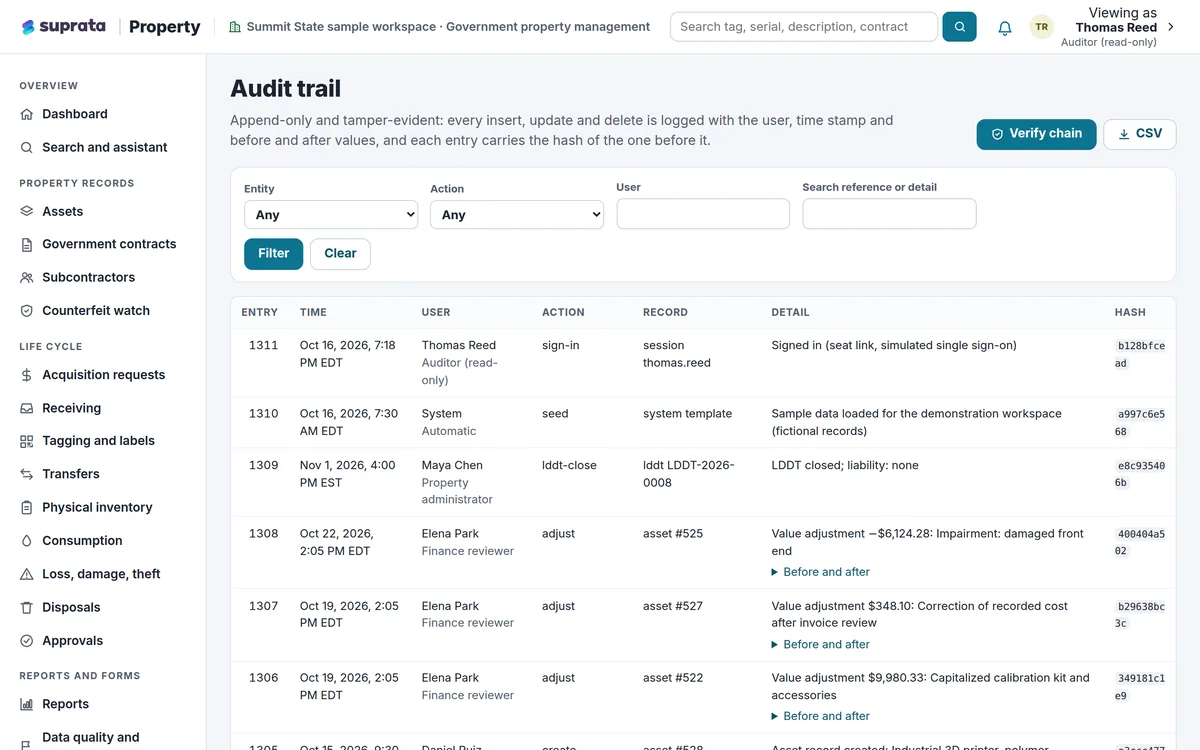Click the lddt-close action cell

pyautogui.click(x=569, y=465)
